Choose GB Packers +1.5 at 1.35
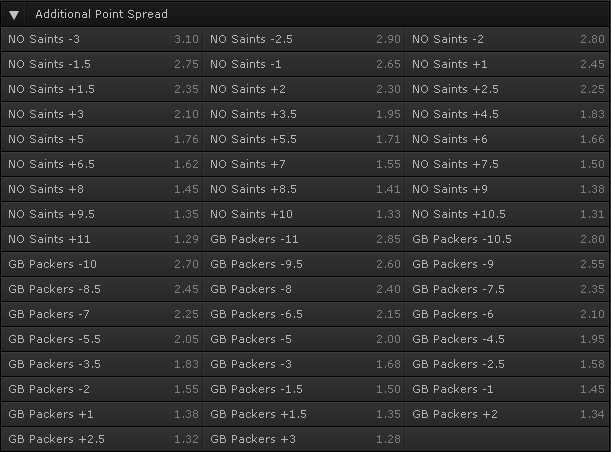 tap(304, 413)
